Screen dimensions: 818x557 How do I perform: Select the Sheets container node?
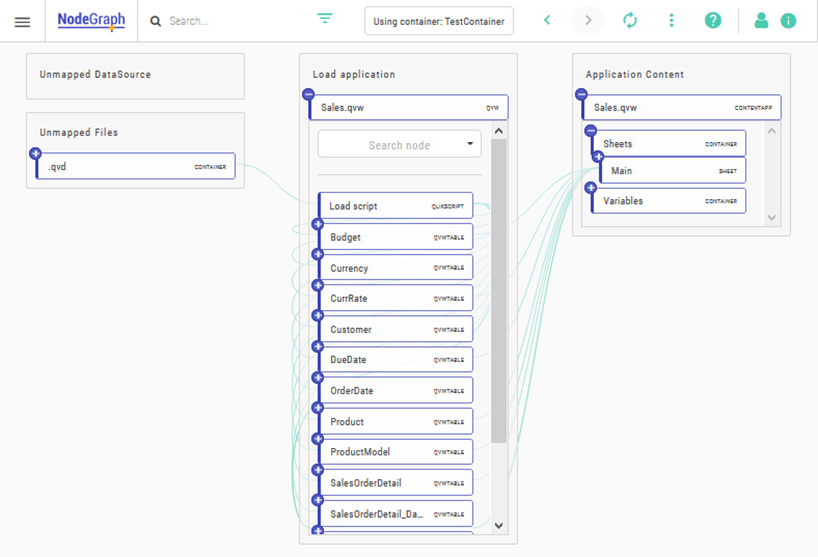(669, 143)
